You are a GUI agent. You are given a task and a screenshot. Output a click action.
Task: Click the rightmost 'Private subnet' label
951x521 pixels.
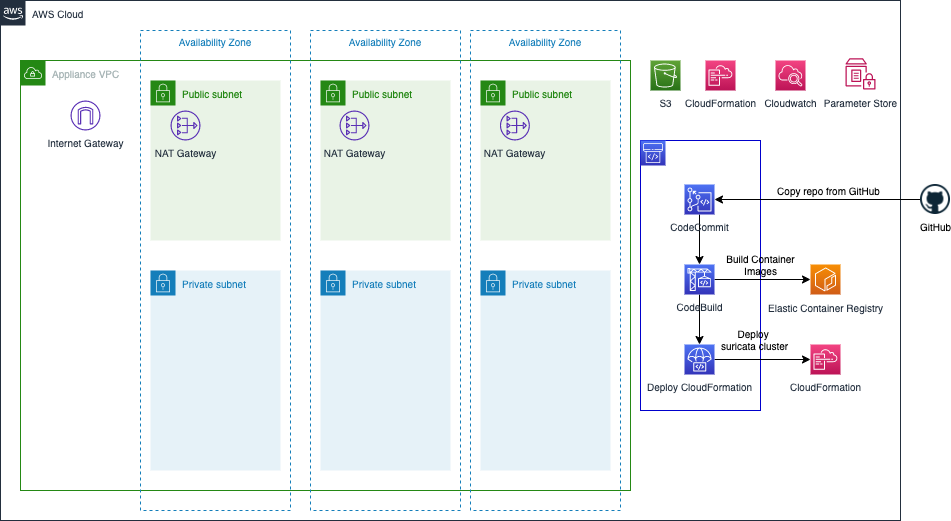point(544,284)
